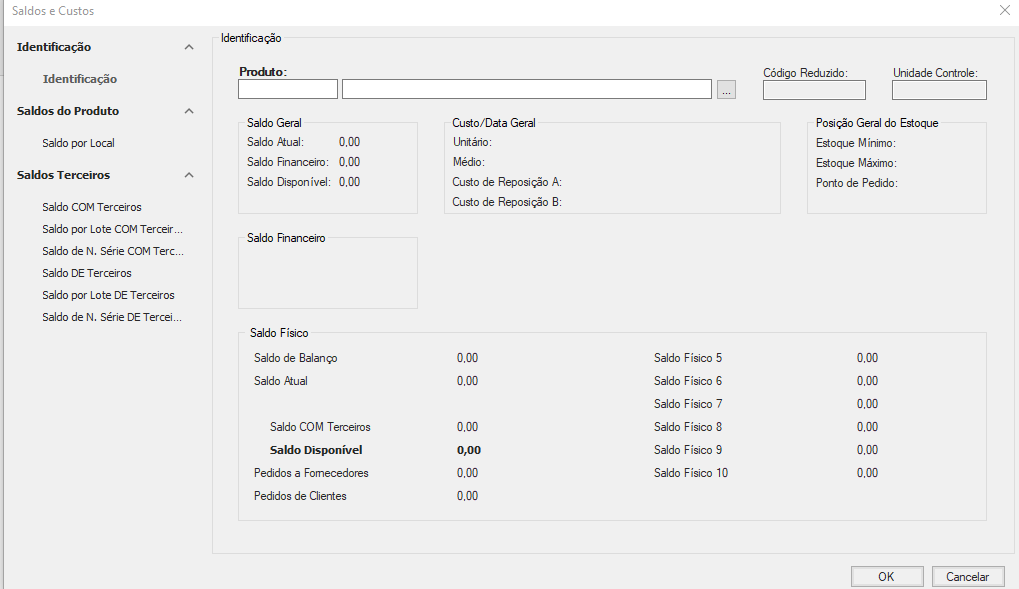Open Saldo por Local page
This screenshot has height=589, width=1019.
point(78,143)
